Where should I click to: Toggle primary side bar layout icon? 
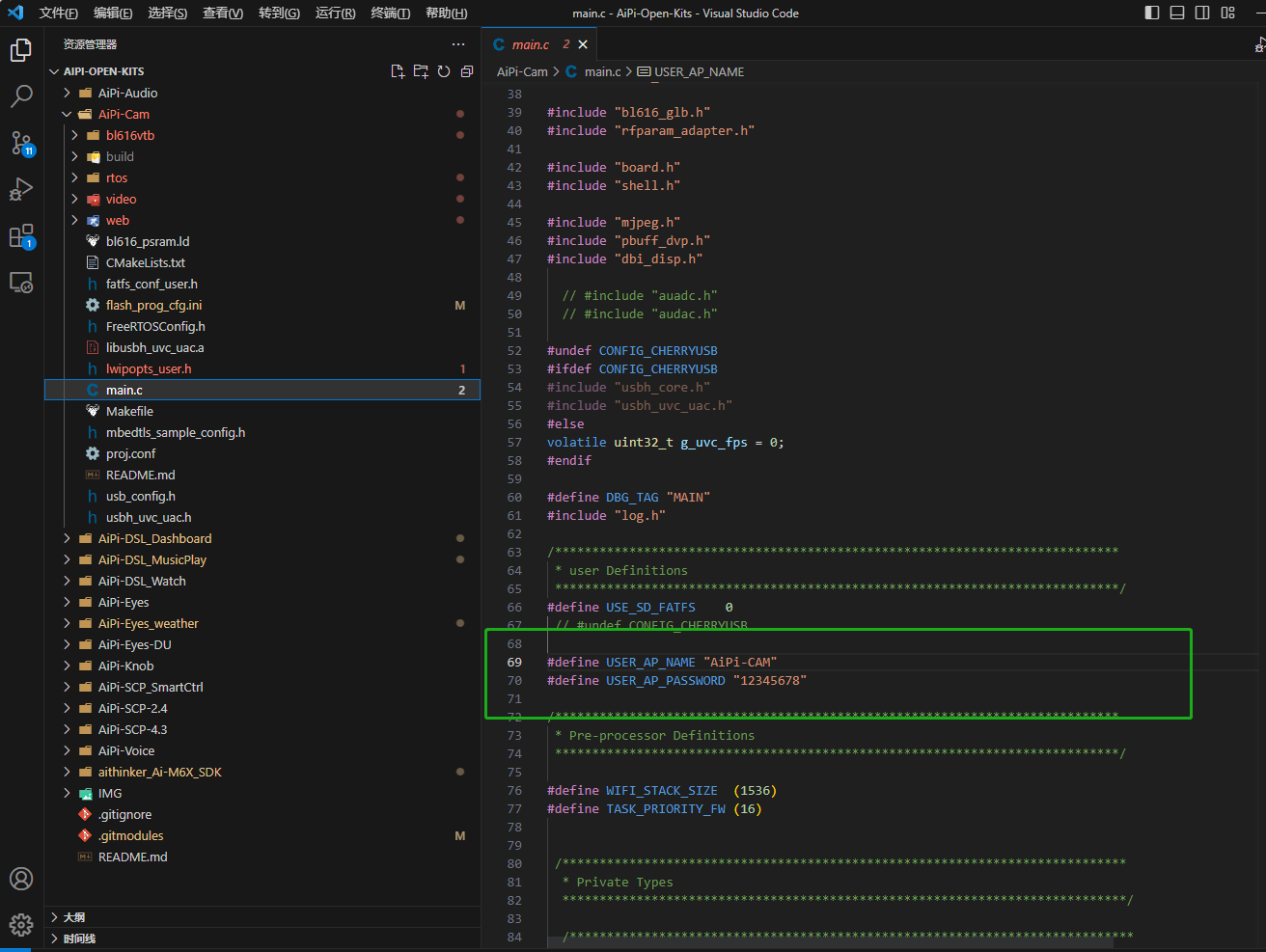pos(1152,13)
